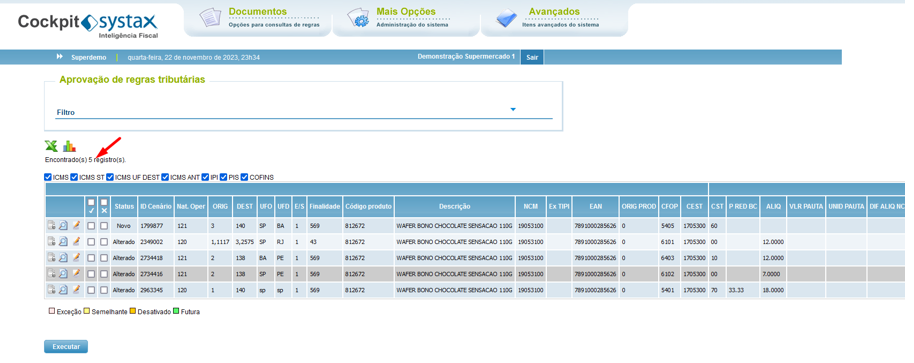The image size is (914, 363).
Task: Click the Filtro label
Action: coord(66,112)
